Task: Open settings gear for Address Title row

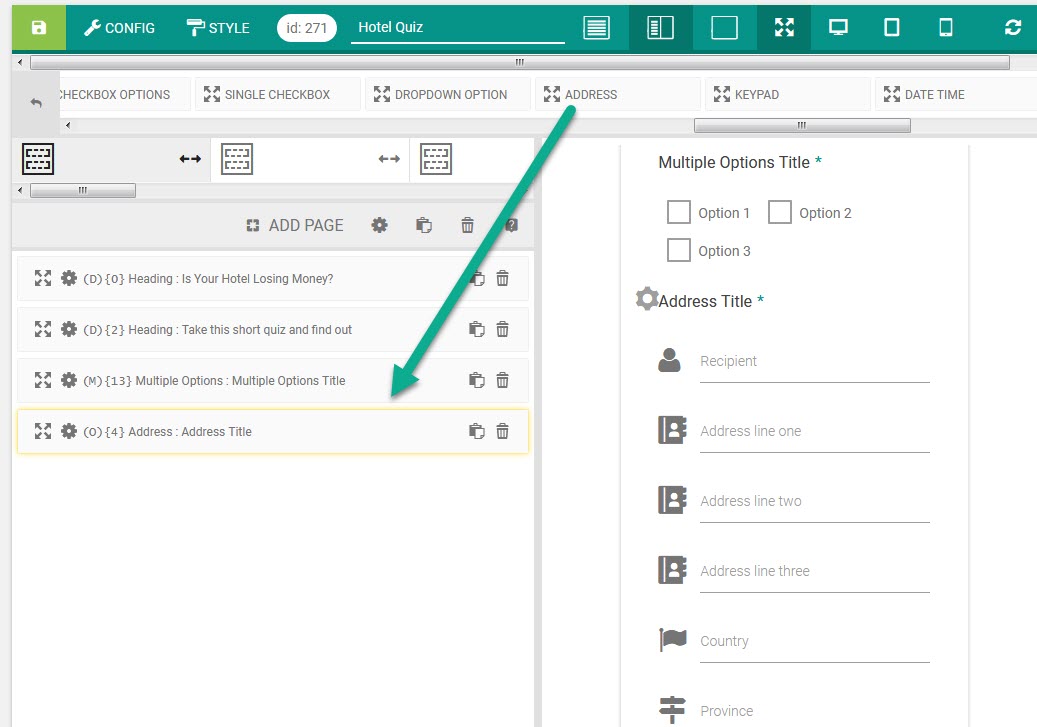Action: coord(69,431)
